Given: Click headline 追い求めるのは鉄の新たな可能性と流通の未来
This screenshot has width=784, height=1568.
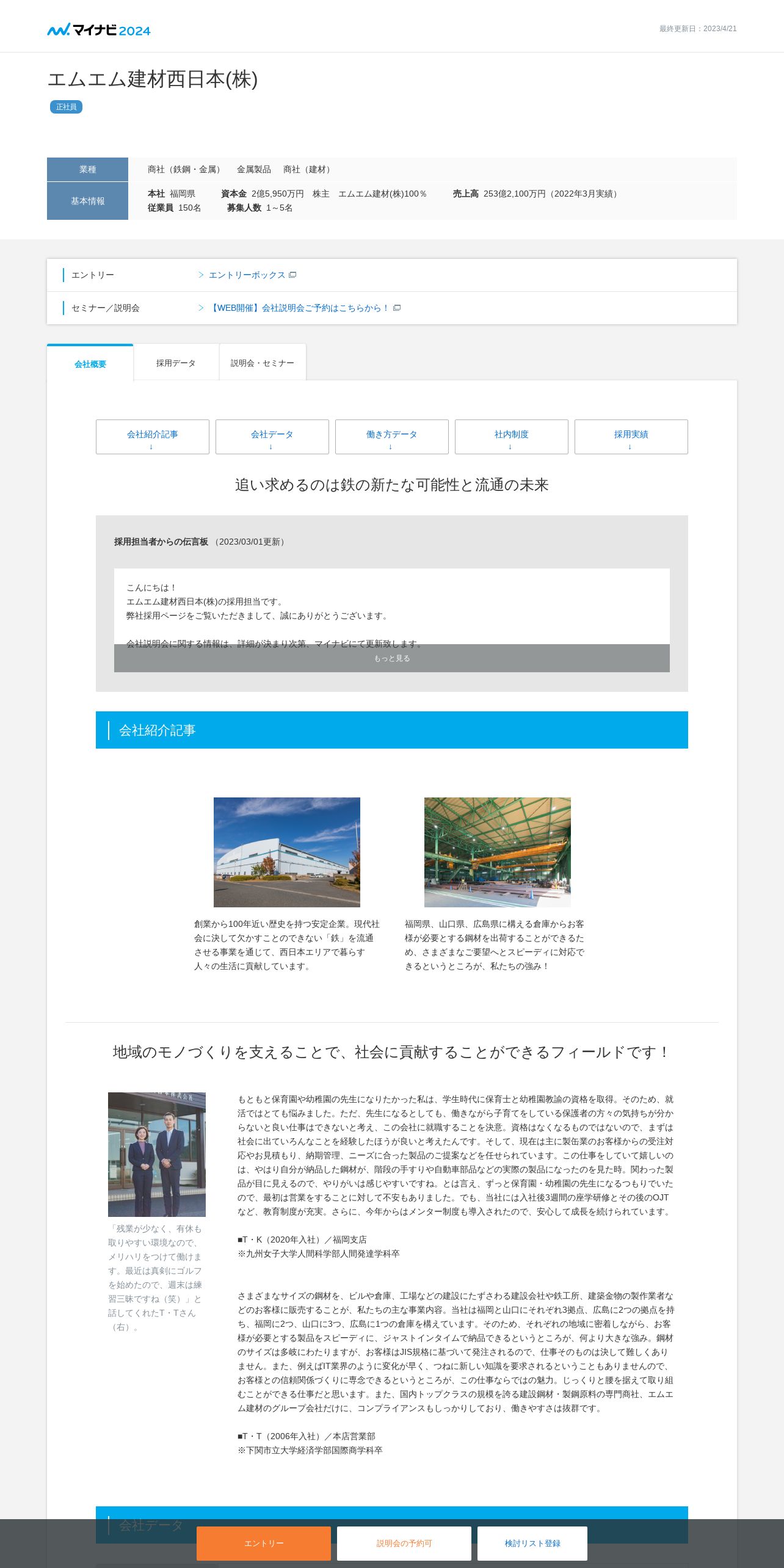Looking at the screenshot, I should pyautogui.click(x=392, y=485).
